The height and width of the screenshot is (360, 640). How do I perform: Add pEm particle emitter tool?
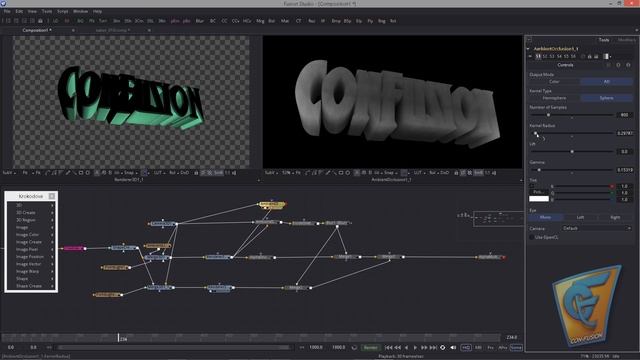click(175, 21)
